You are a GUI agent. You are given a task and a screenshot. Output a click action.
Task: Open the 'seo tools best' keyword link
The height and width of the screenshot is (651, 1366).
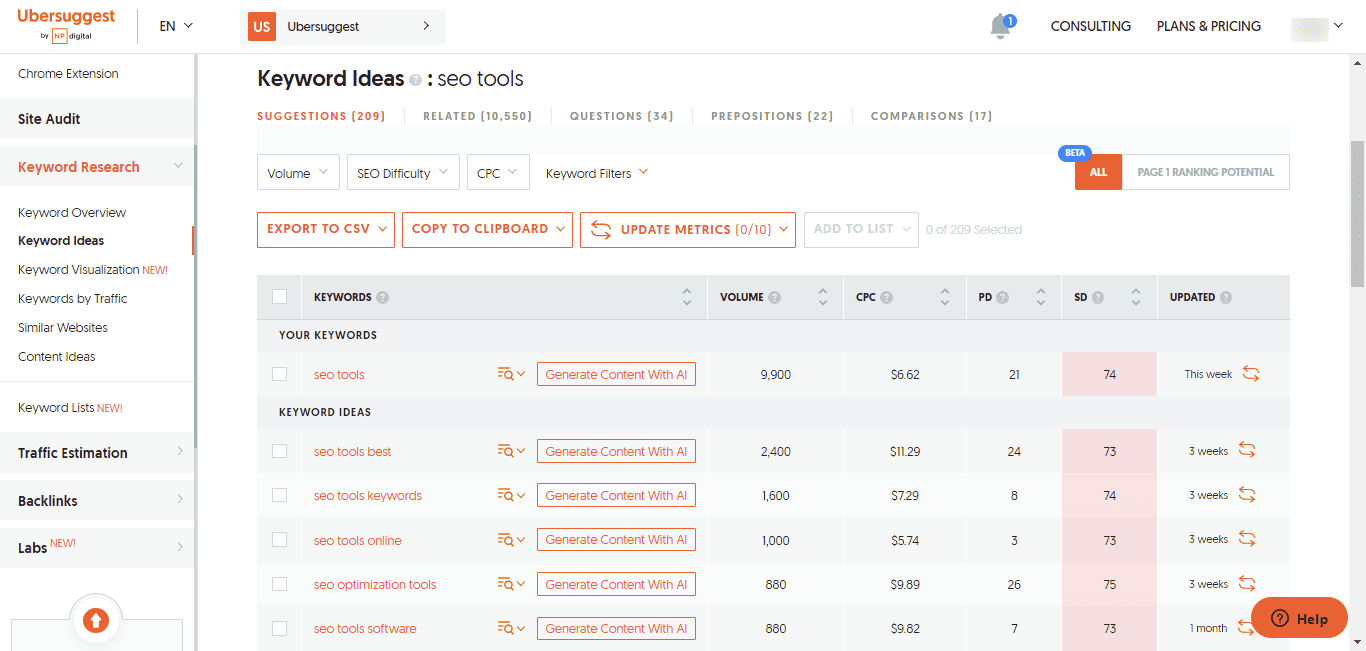[x=352, y=452]
